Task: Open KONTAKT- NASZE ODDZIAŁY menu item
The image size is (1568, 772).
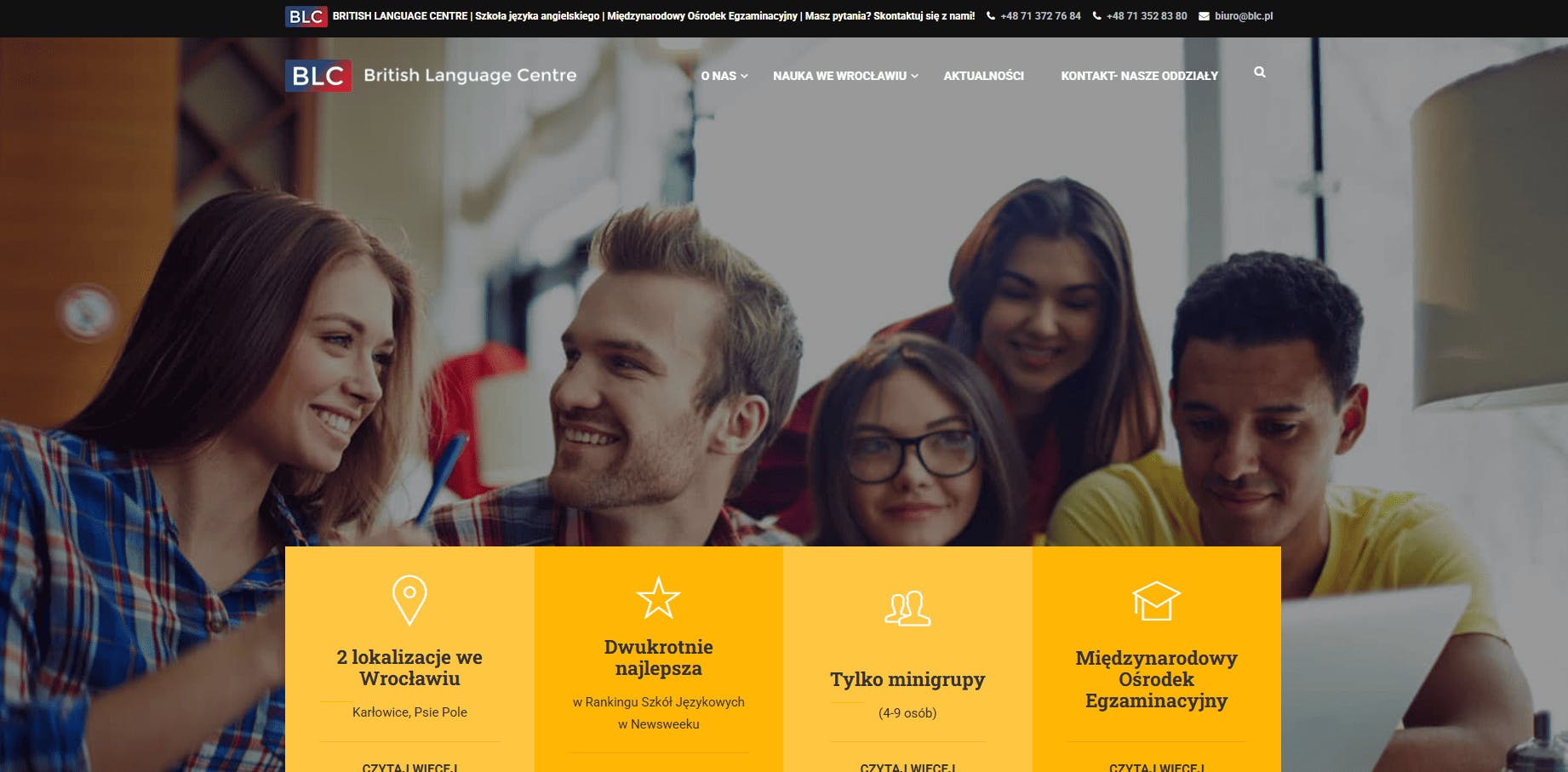Action: pos(1139,76)
